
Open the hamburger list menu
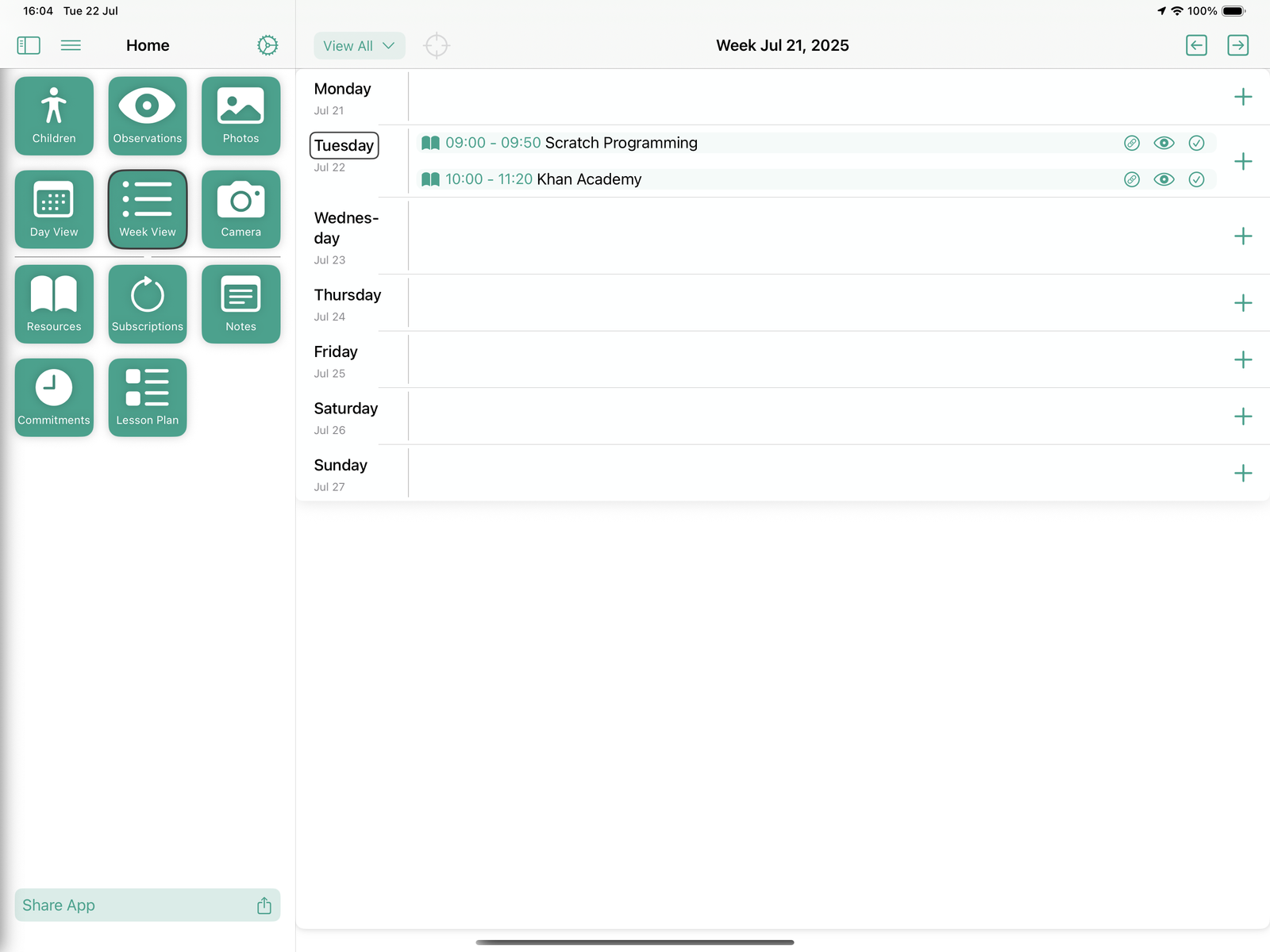coord(71,45)
